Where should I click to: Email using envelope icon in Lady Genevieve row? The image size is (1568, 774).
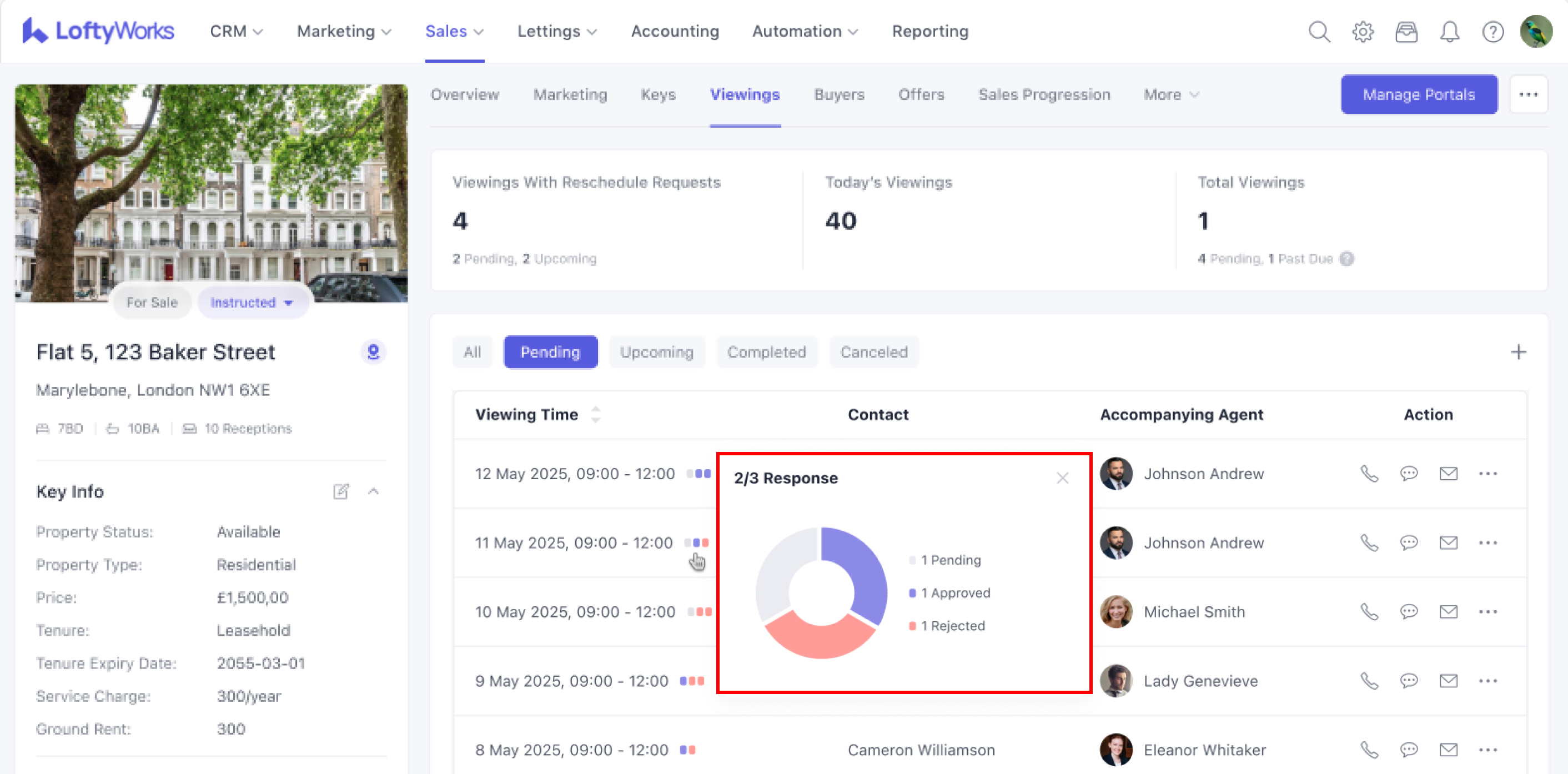click(x=1448, y=681)
